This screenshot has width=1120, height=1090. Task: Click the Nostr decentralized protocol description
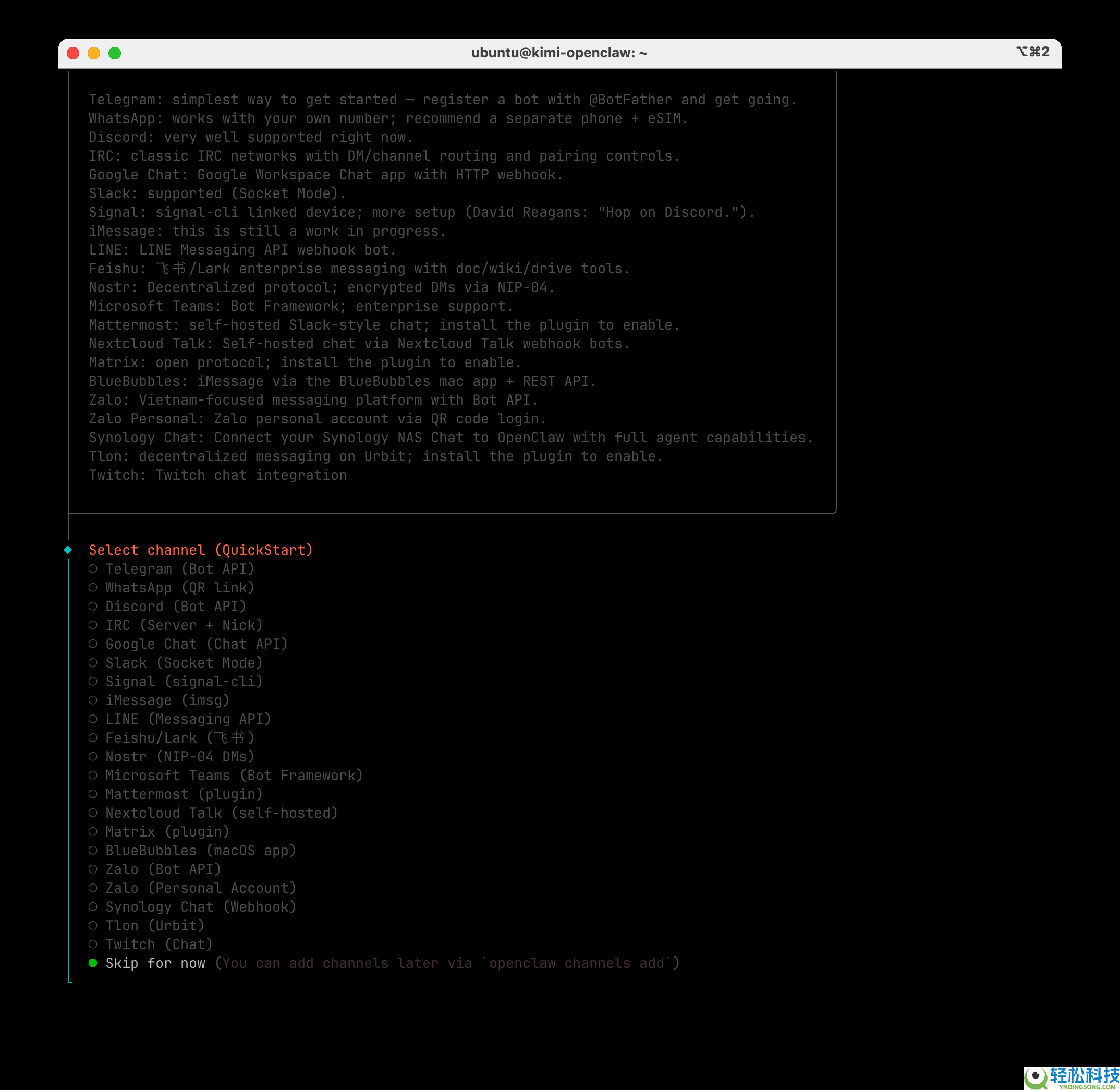point(322,287)
